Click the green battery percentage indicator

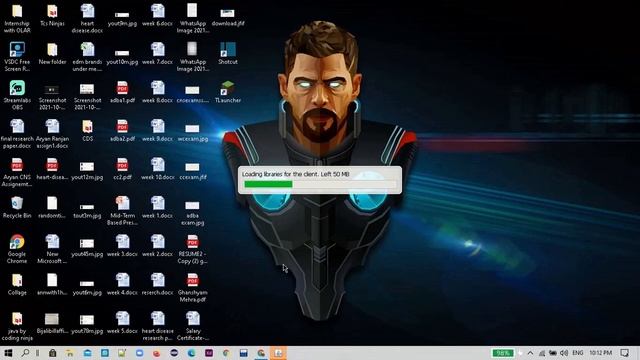coord(503,353)
